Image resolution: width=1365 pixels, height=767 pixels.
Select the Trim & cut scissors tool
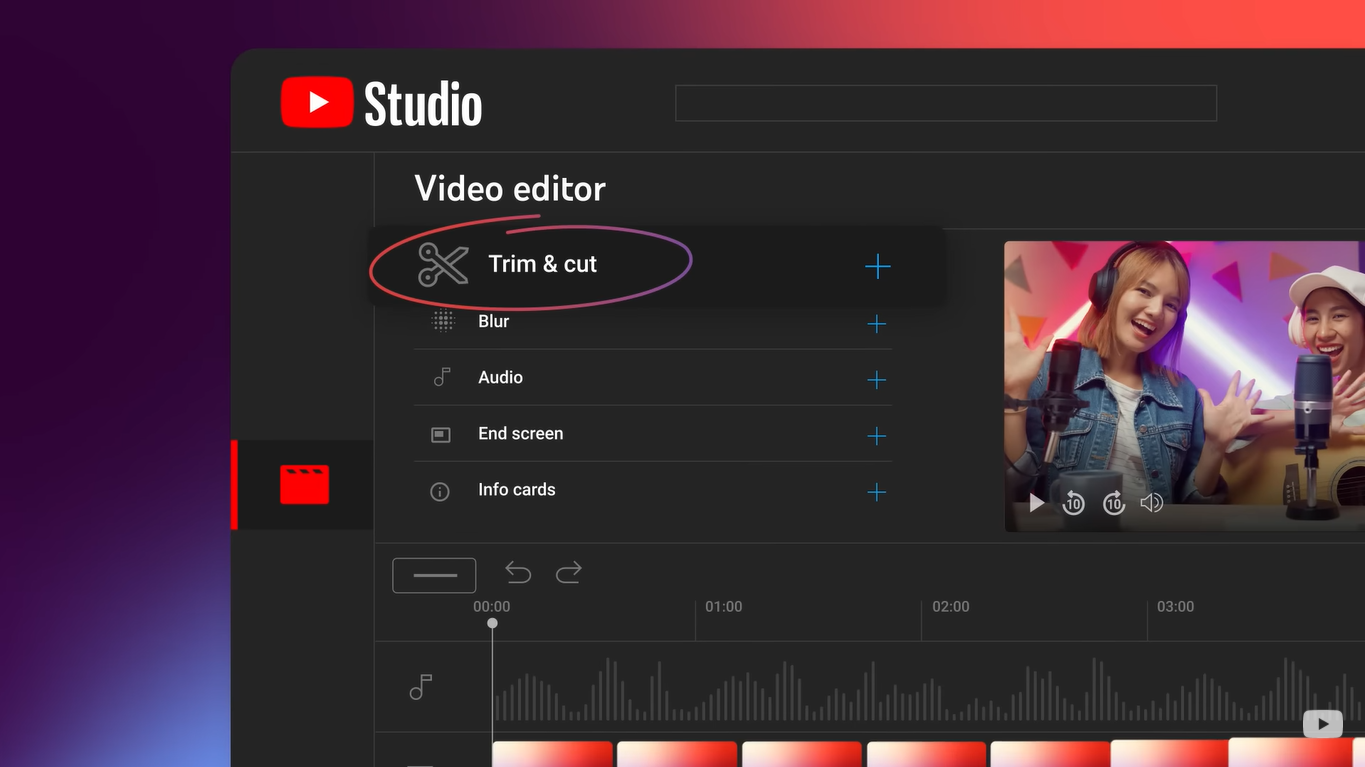pyautogui.click(x=443, y=264)
